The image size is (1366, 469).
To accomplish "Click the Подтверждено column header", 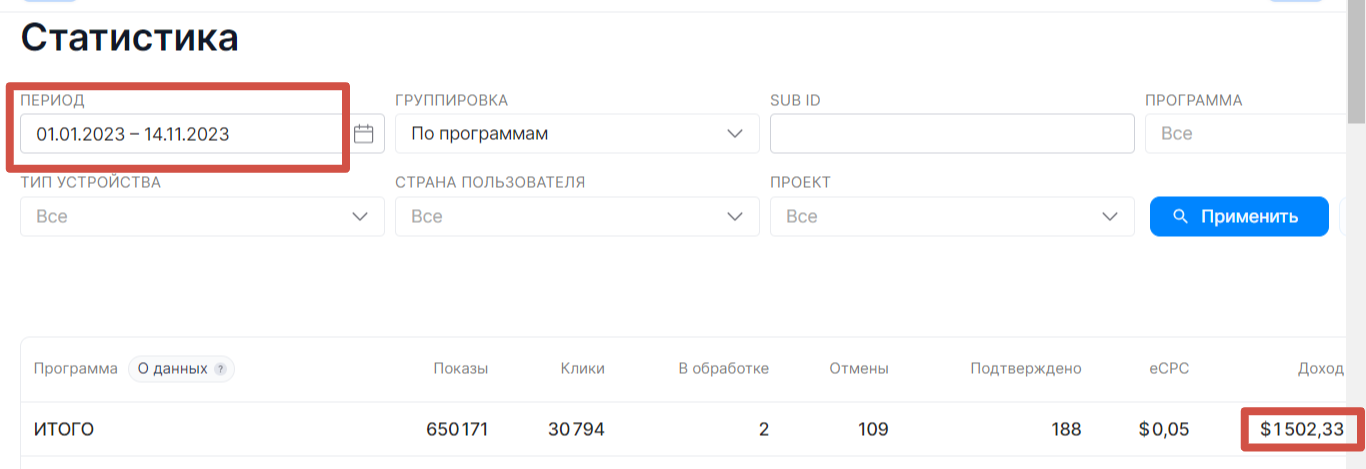I will click(1025, 369).
